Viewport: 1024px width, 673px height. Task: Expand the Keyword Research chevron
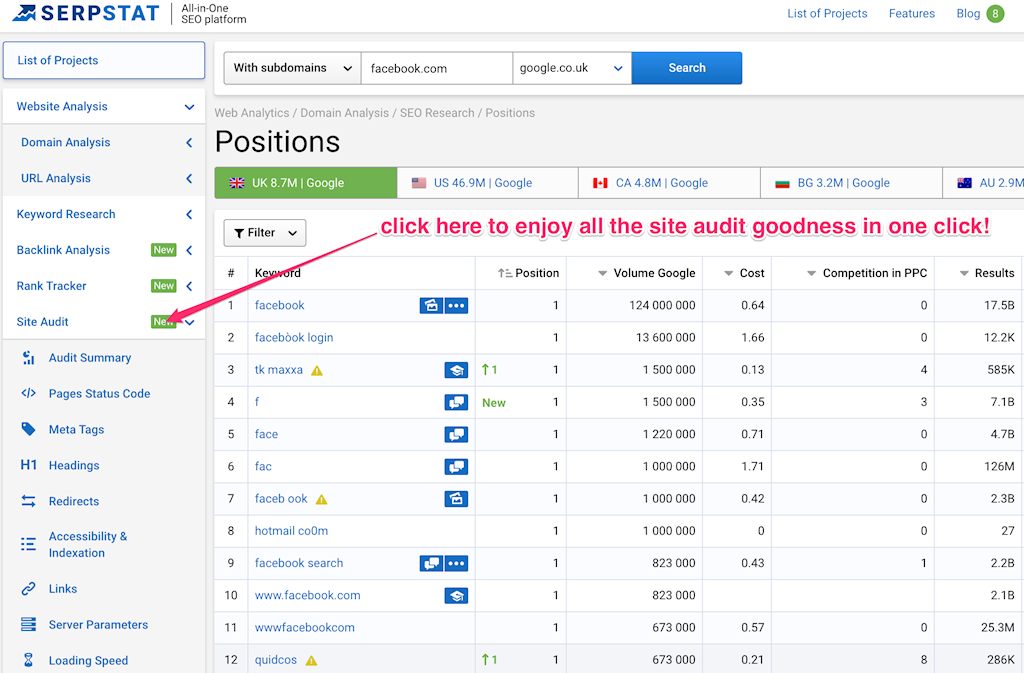pos(189,214)
